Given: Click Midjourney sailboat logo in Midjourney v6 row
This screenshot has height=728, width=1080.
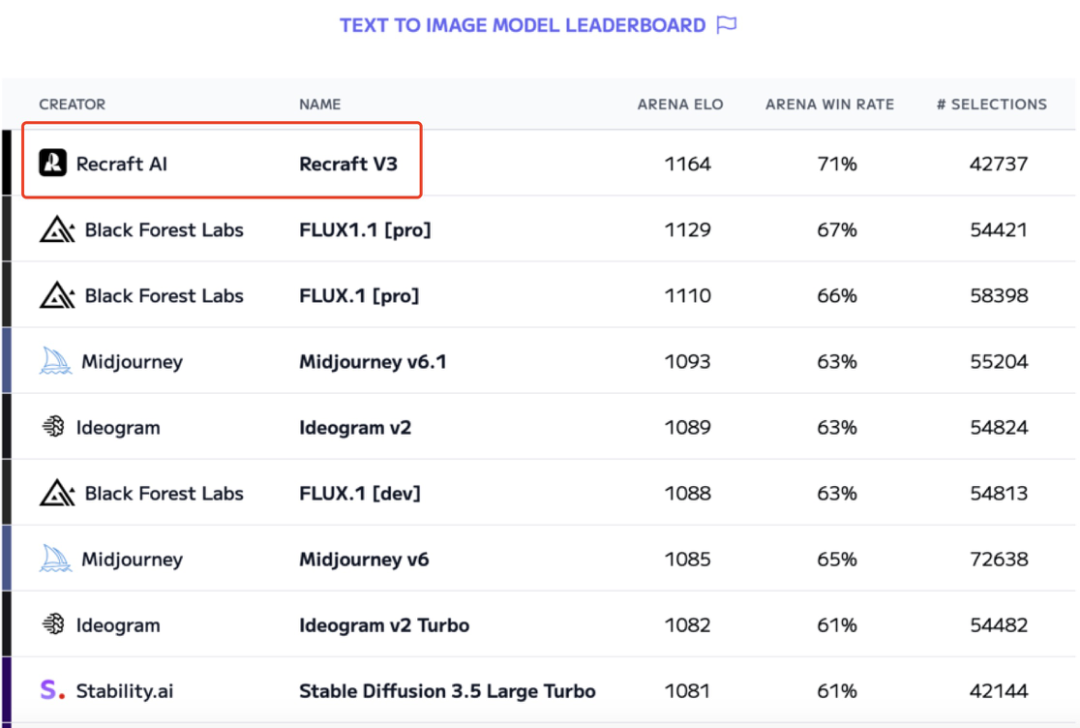Looking at the screenshot, I should [55, 559].
